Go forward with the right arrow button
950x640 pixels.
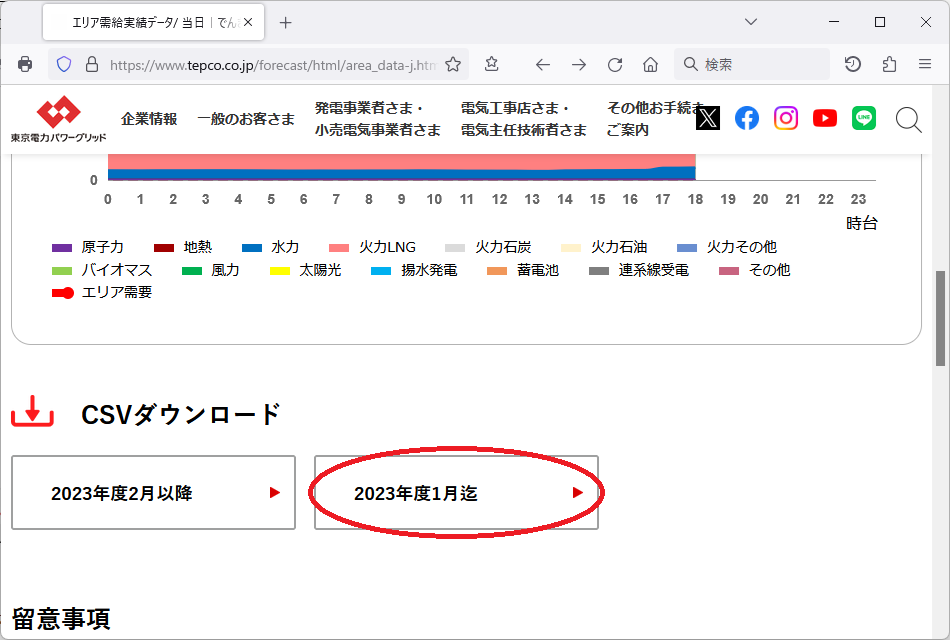pyautogui.click(x=579, y=64)
